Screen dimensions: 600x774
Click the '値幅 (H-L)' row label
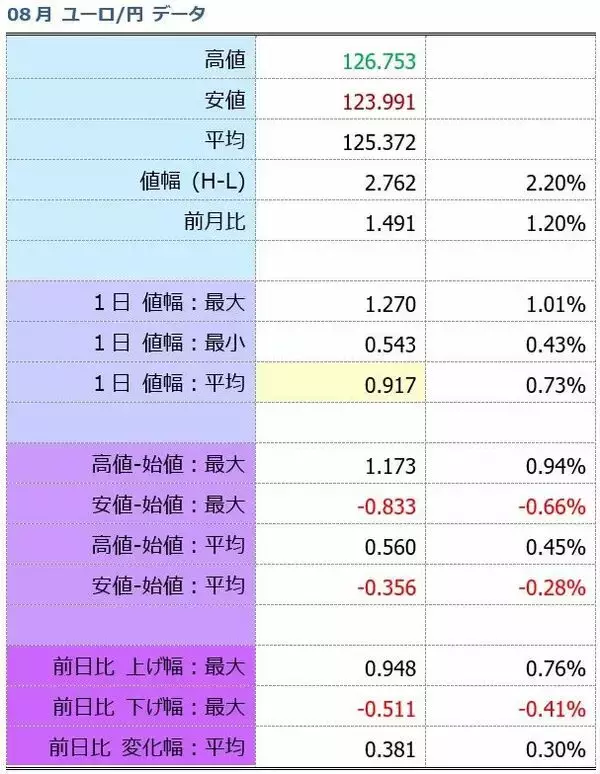click(x=193, y=182)
